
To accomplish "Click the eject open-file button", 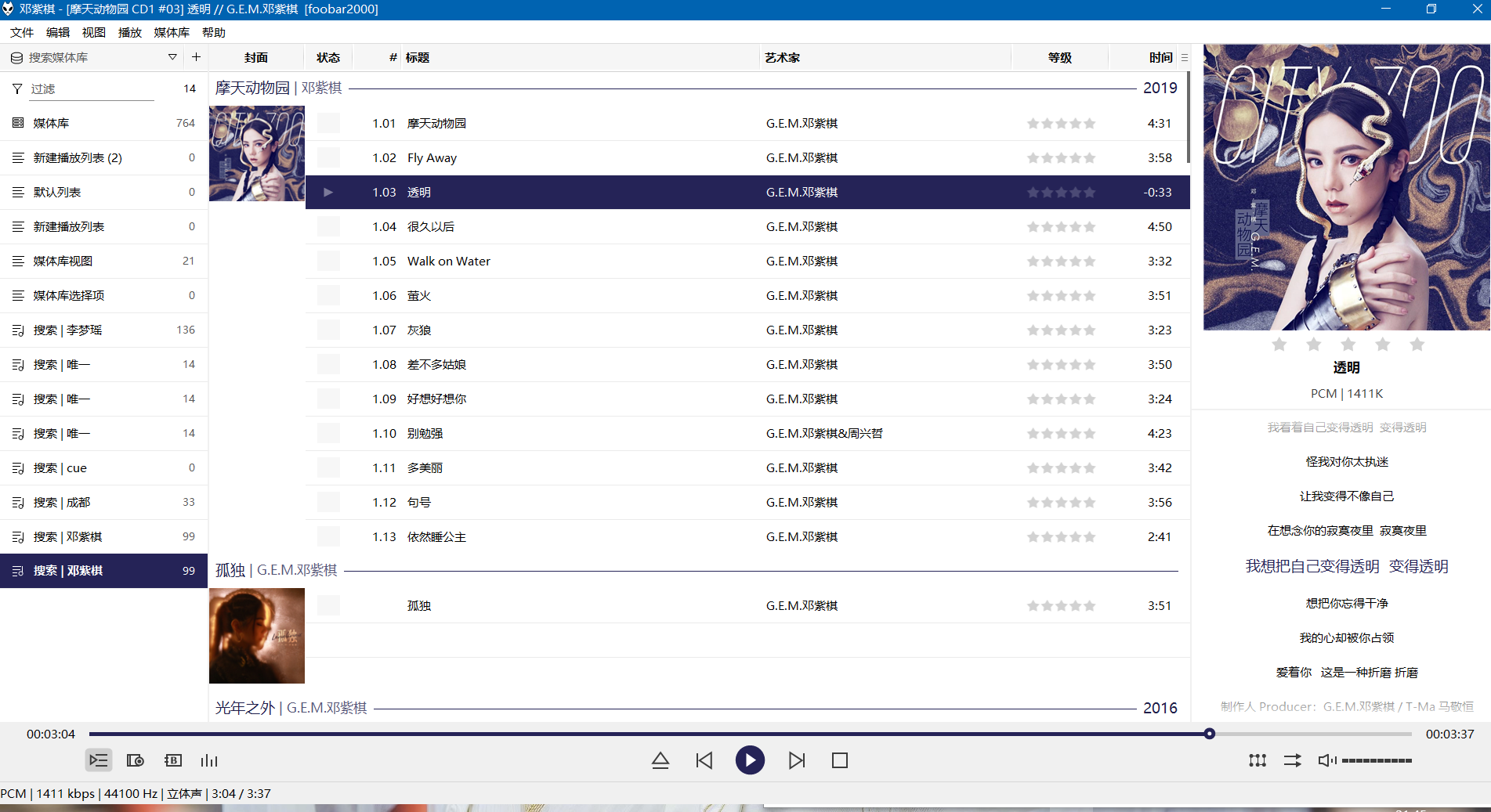I will 660,760.
